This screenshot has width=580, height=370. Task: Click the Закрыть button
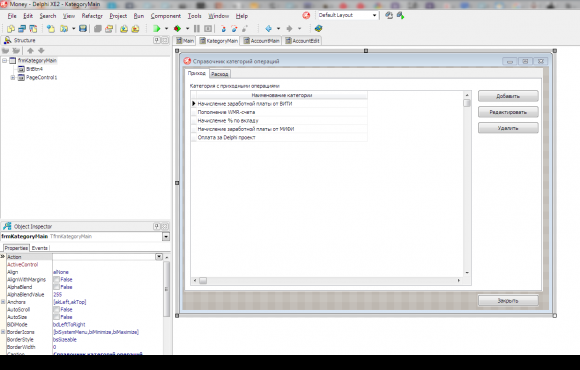click(x=508, y=301)
